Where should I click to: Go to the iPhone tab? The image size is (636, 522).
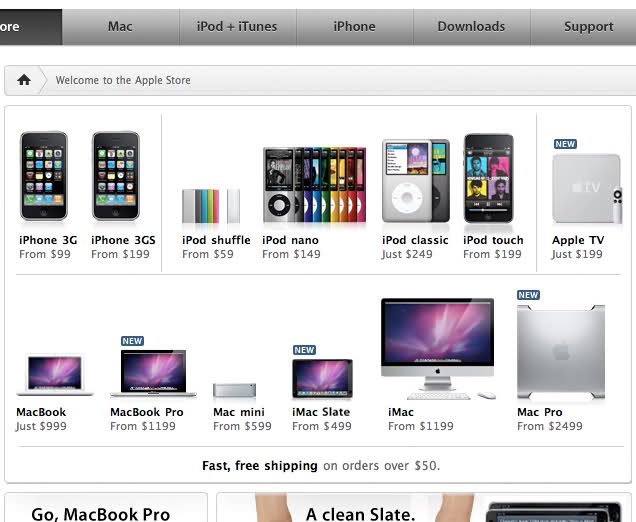355,27
